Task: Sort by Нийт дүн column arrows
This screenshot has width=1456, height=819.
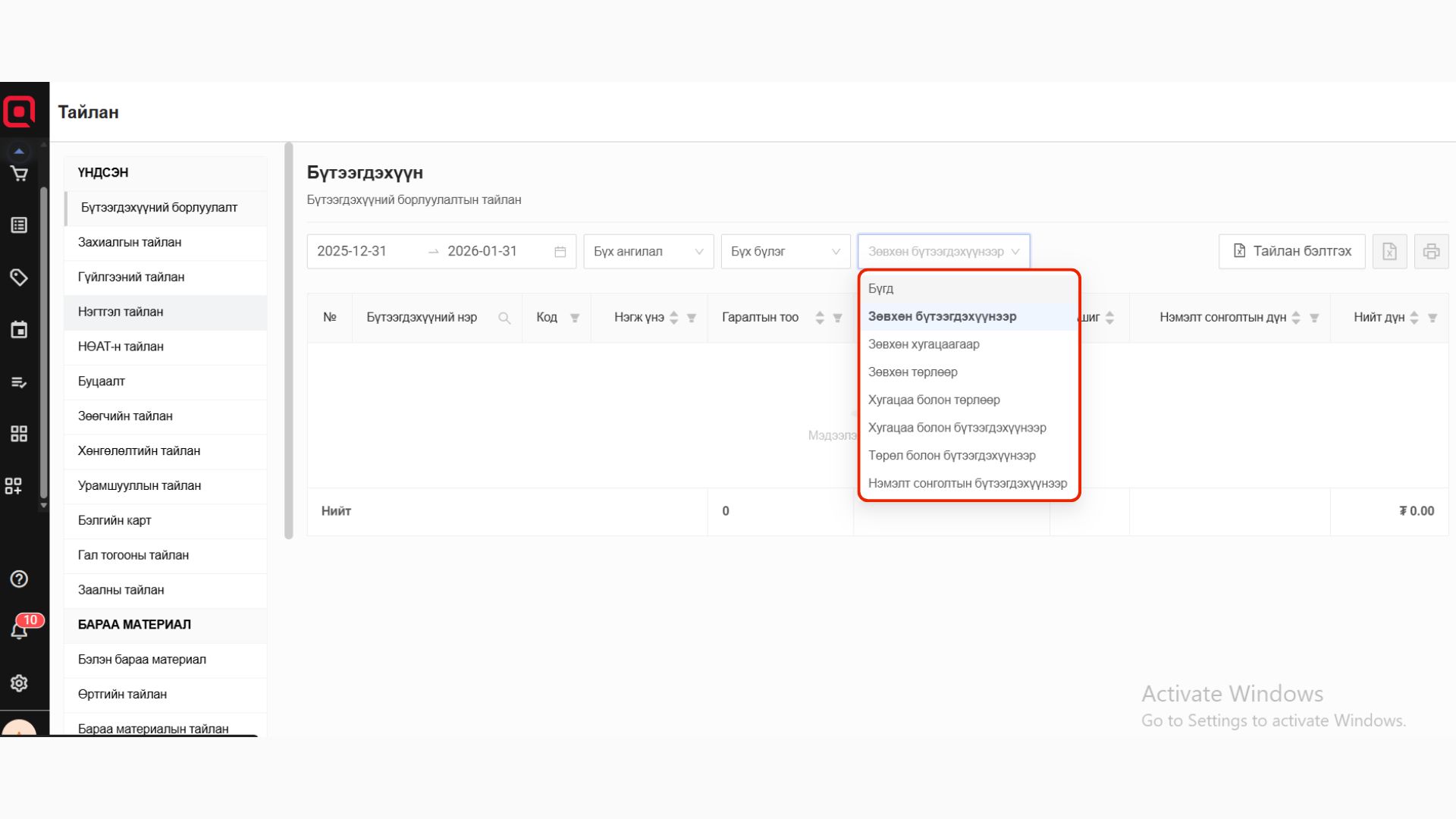Action: pyautogui.click(x=1414, y=318)
